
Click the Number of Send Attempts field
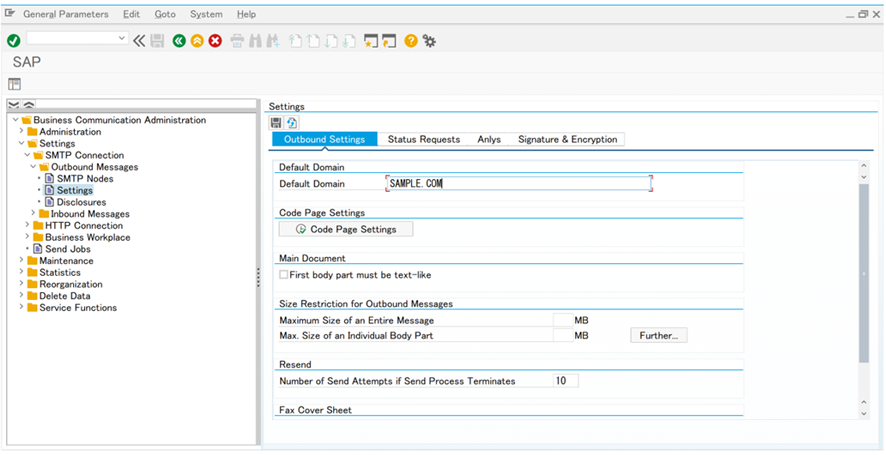[x=566, y=381]
